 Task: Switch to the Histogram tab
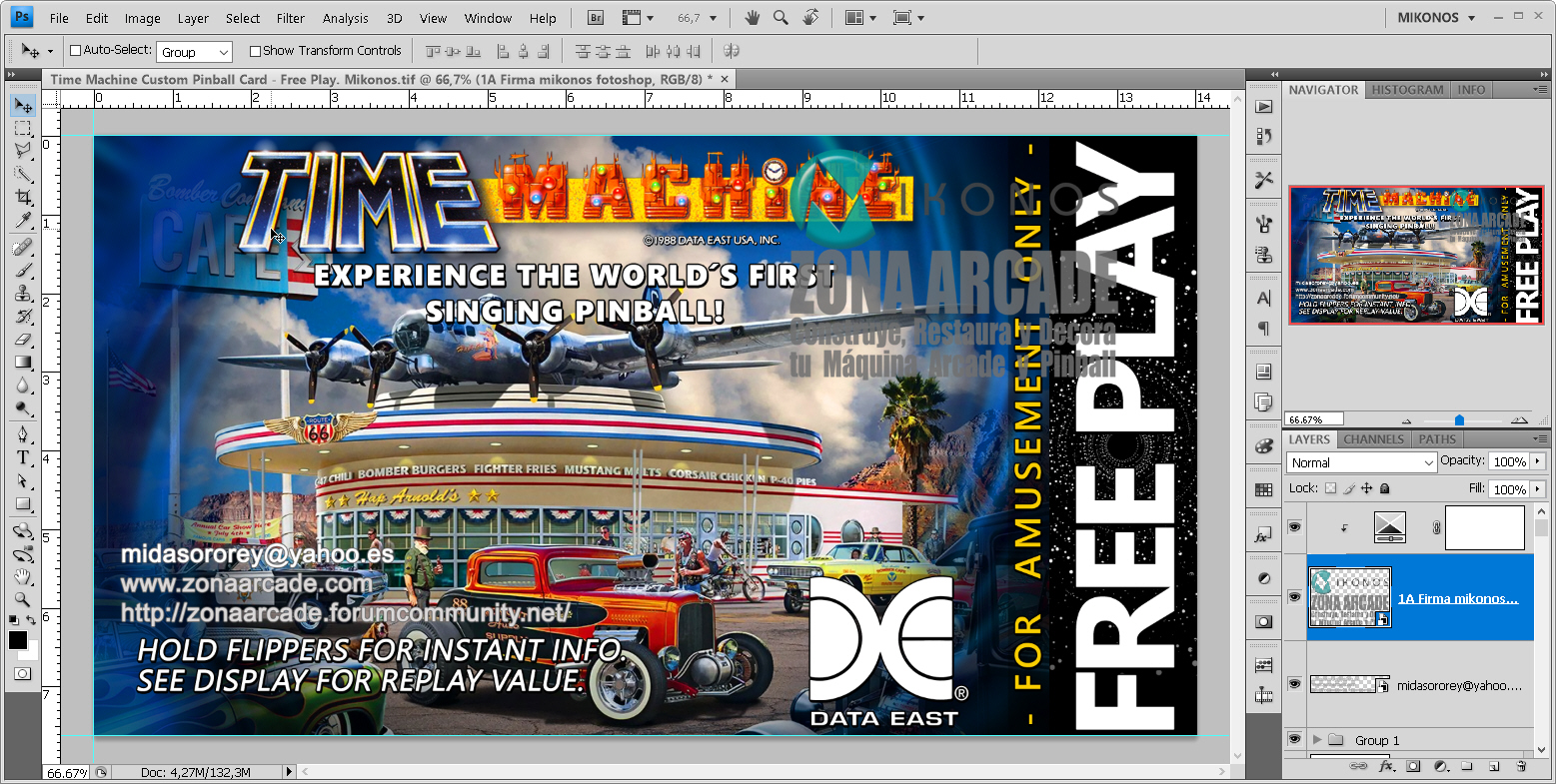click(x=1407, y=90)
